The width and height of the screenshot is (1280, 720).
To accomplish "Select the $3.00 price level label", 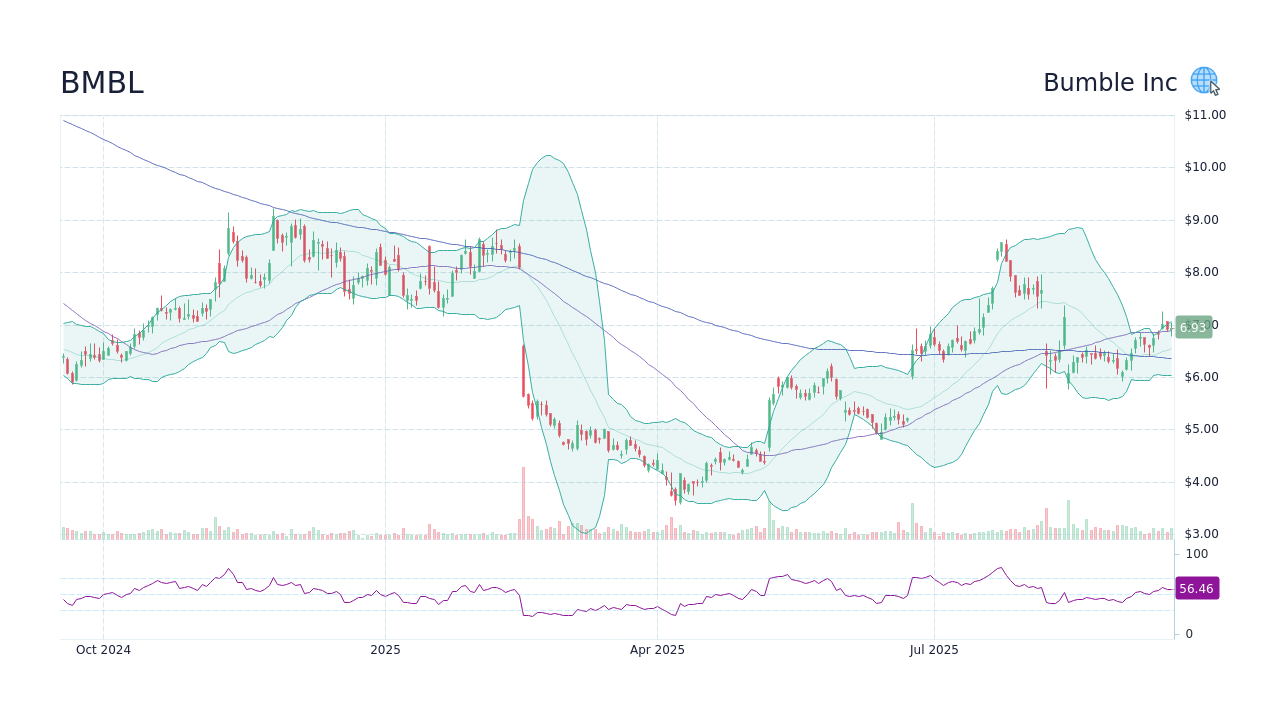I will 1200,534.
